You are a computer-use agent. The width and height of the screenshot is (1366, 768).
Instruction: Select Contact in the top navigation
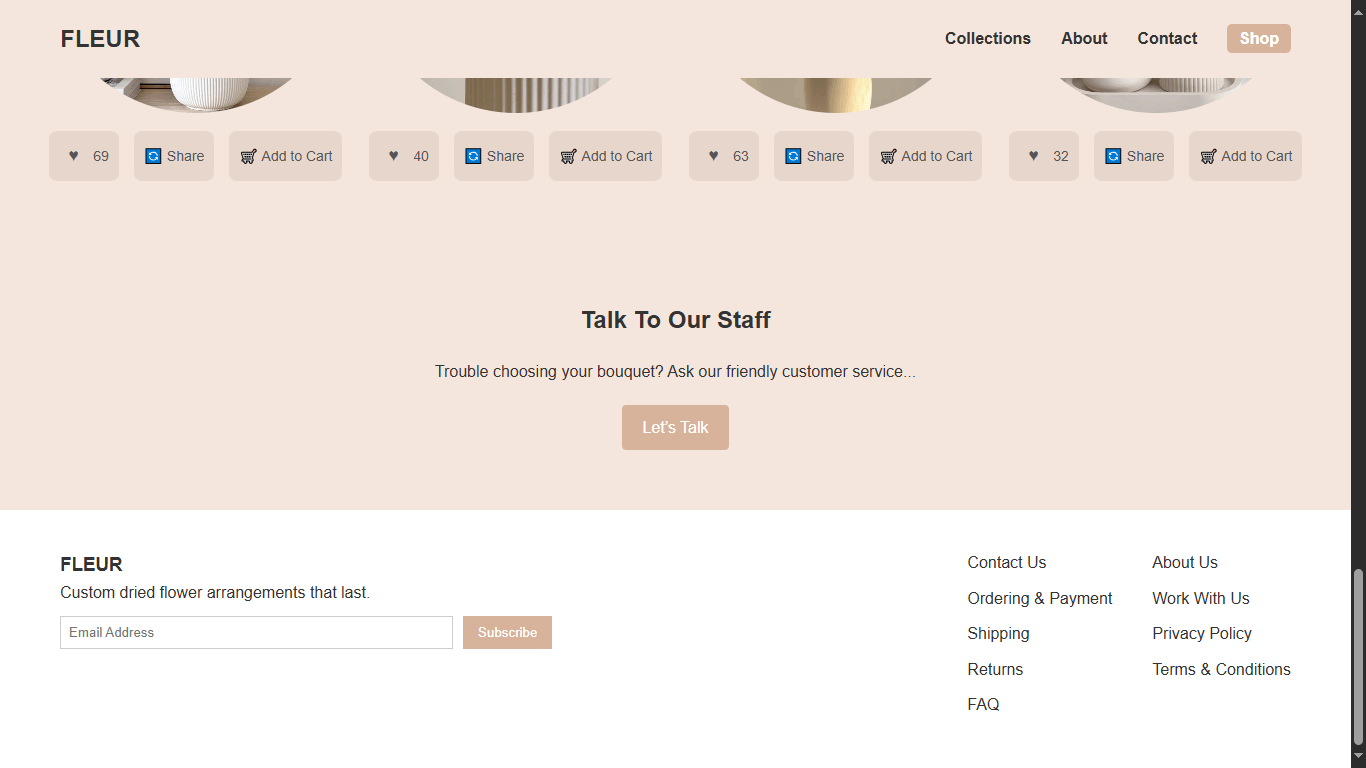1166,38
